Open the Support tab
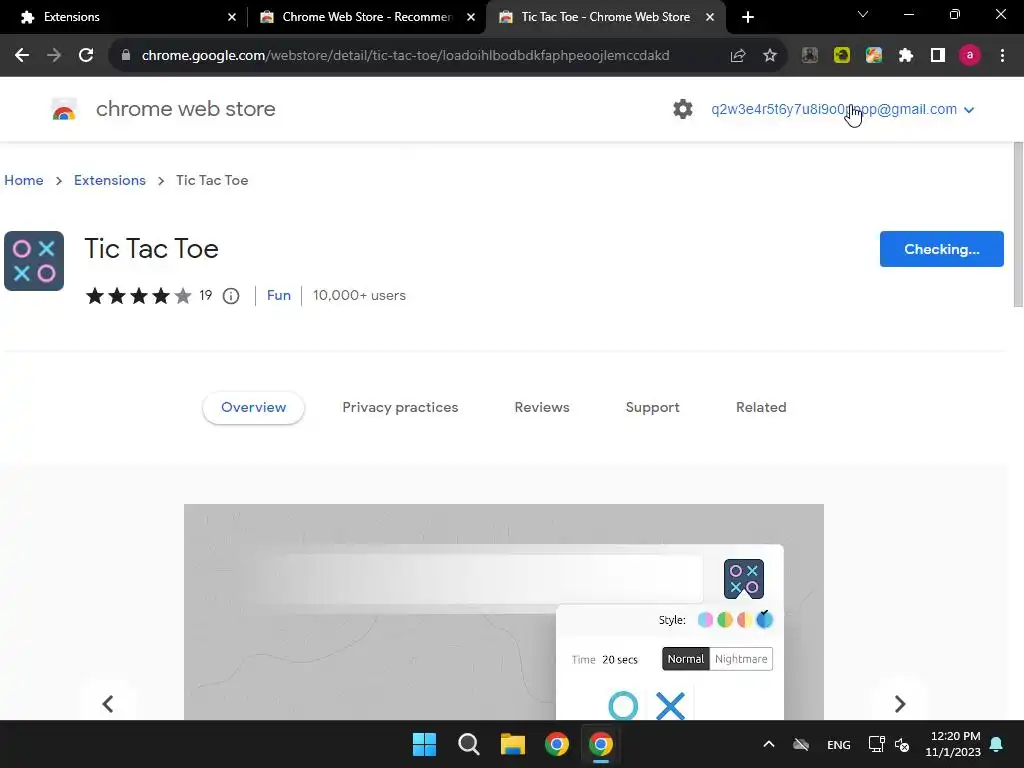This screenshot has height=768, width=1024. coord(652,408)
